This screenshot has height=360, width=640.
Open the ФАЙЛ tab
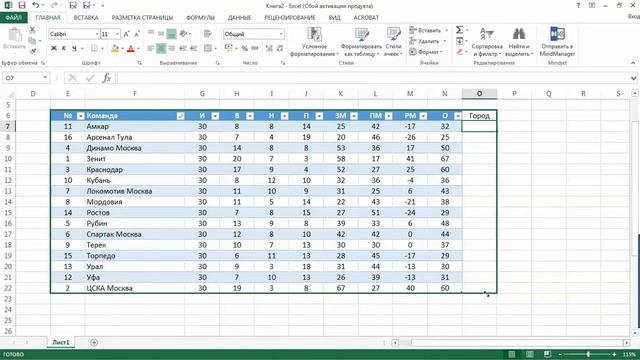coord(13,18)
